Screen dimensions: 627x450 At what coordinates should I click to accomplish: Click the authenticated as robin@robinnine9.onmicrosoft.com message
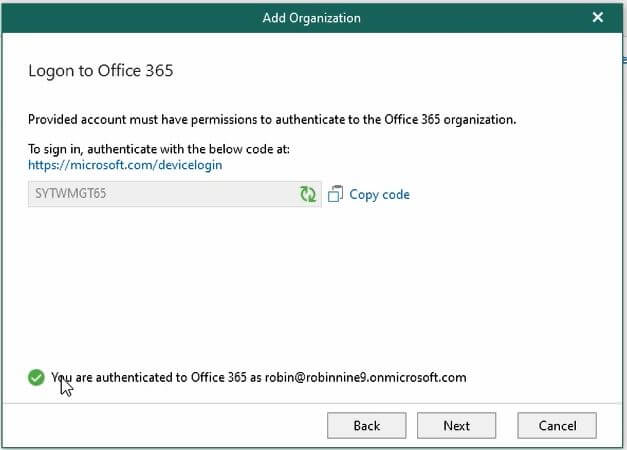pos(259,377)
